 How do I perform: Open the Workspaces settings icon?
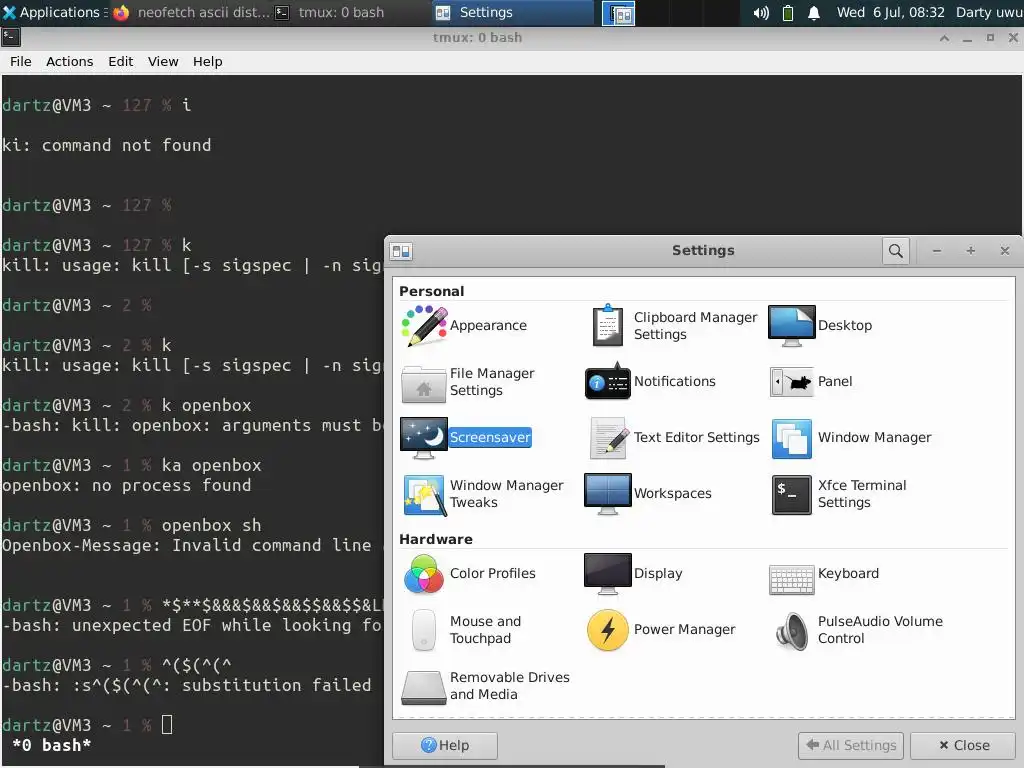click(x=608, y=494)
